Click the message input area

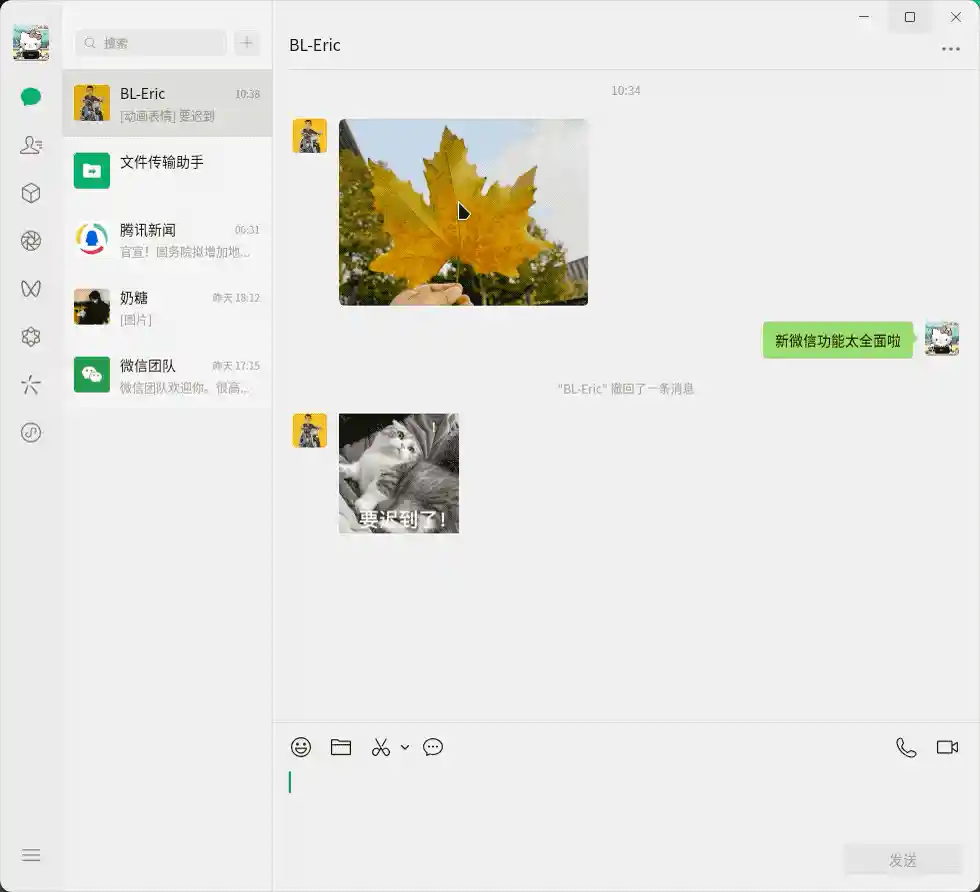(626, 803)
